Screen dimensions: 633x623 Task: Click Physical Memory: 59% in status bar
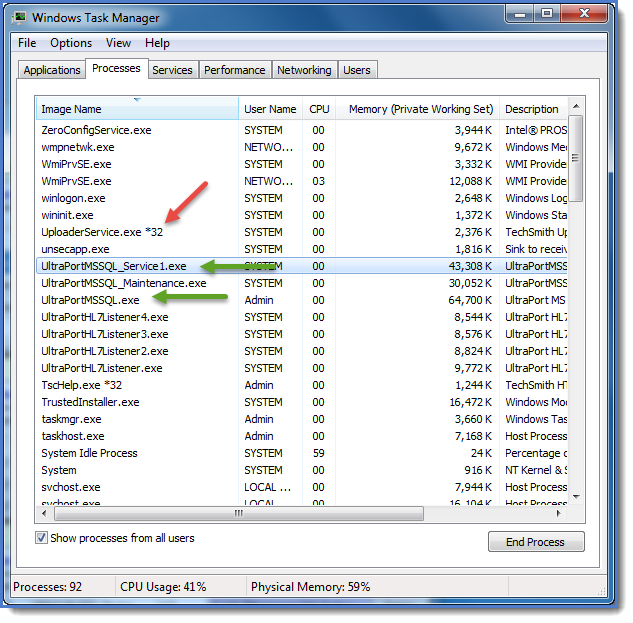tap(310, 586)
